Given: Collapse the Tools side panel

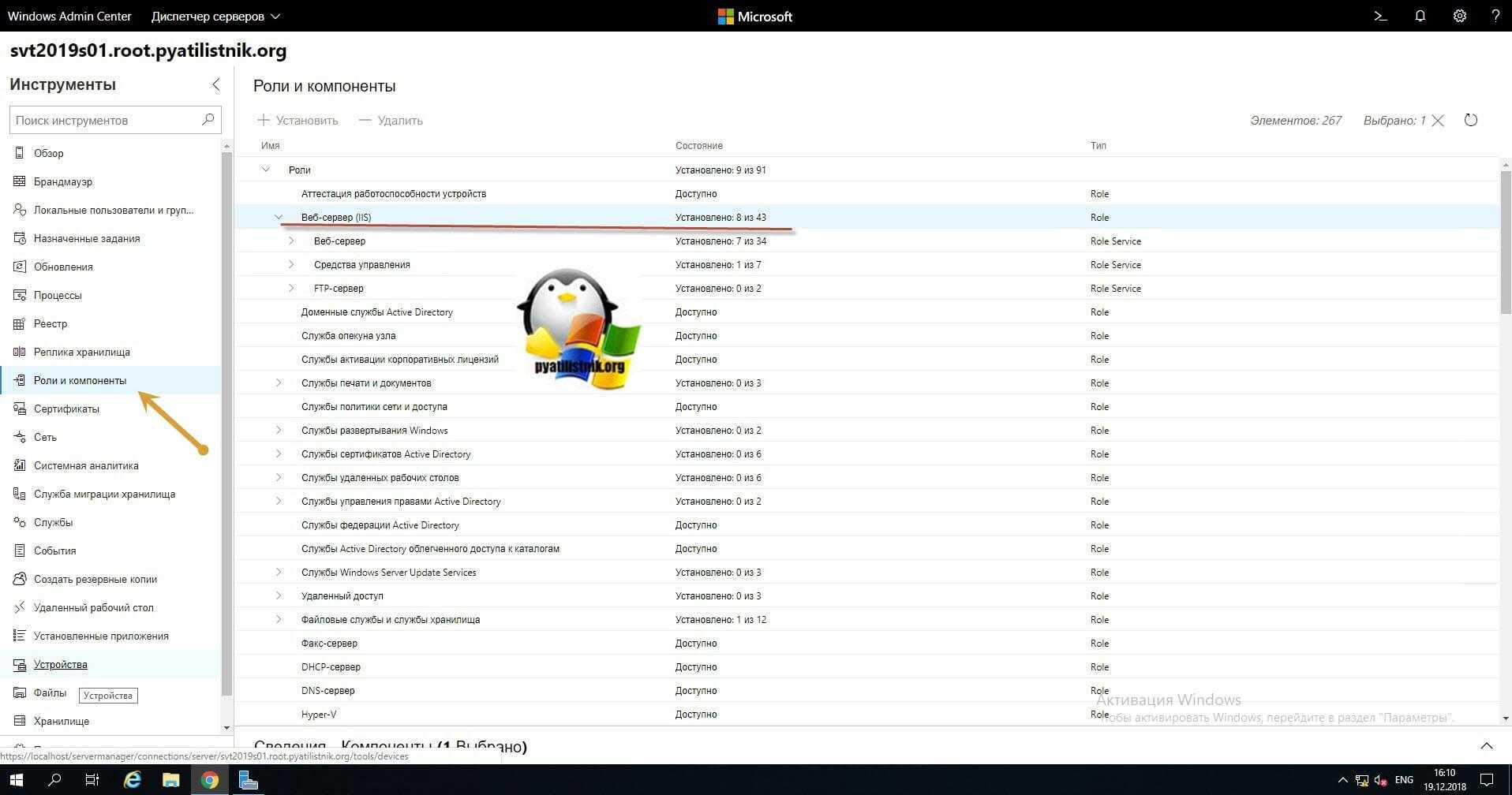Looking at the screenshot, I should click(215, 84).
